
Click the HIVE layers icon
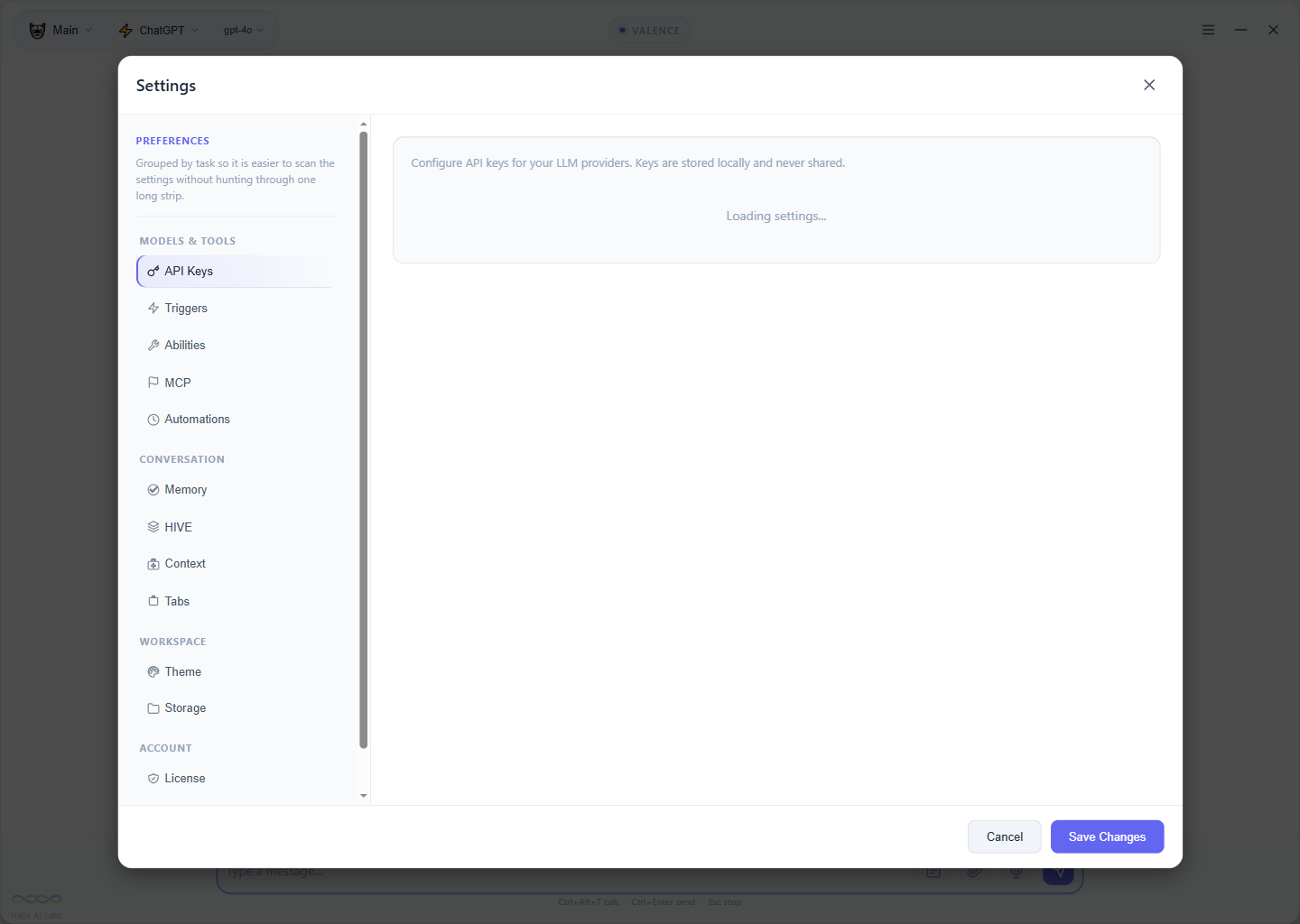tap(154, 526)
